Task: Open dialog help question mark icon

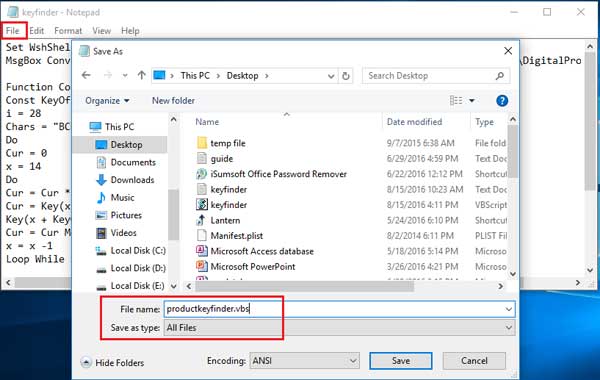Action: [502, 101]
